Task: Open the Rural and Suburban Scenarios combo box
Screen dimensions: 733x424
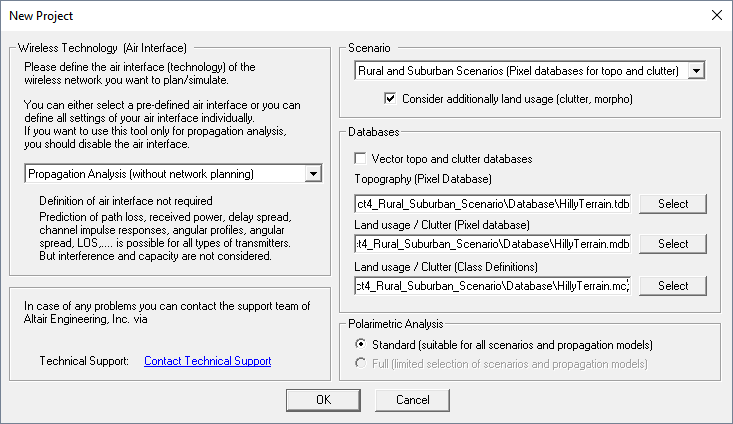Action: tap(522, 71)
